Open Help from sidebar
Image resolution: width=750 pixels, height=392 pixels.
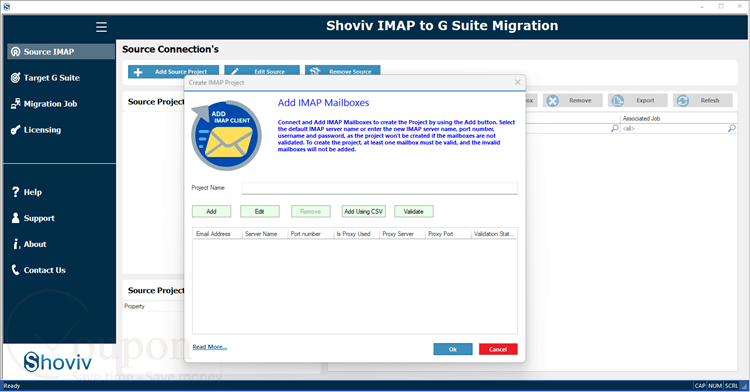[x=33, y=192]
